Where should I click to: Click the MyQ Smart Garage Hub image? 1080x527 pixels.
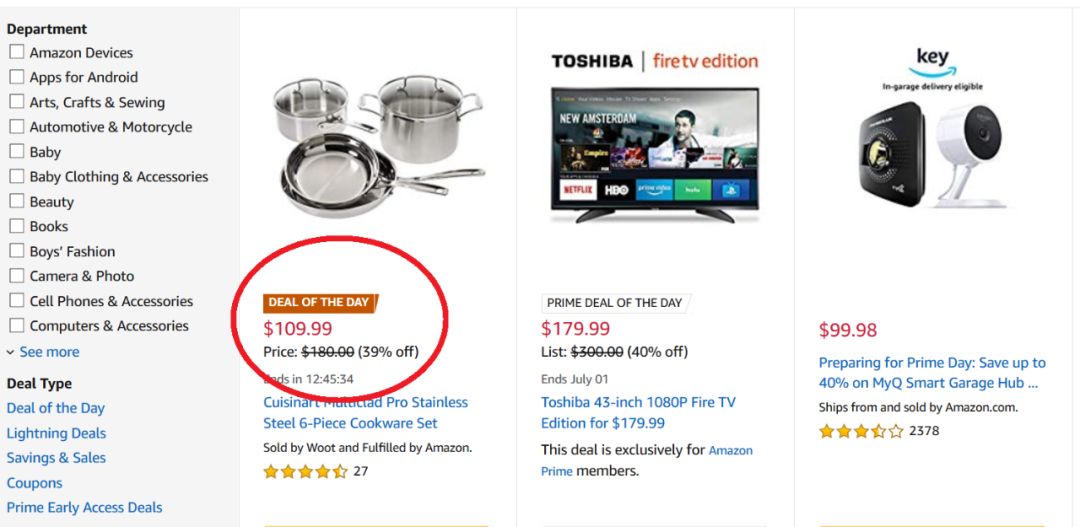click(932, 150)
